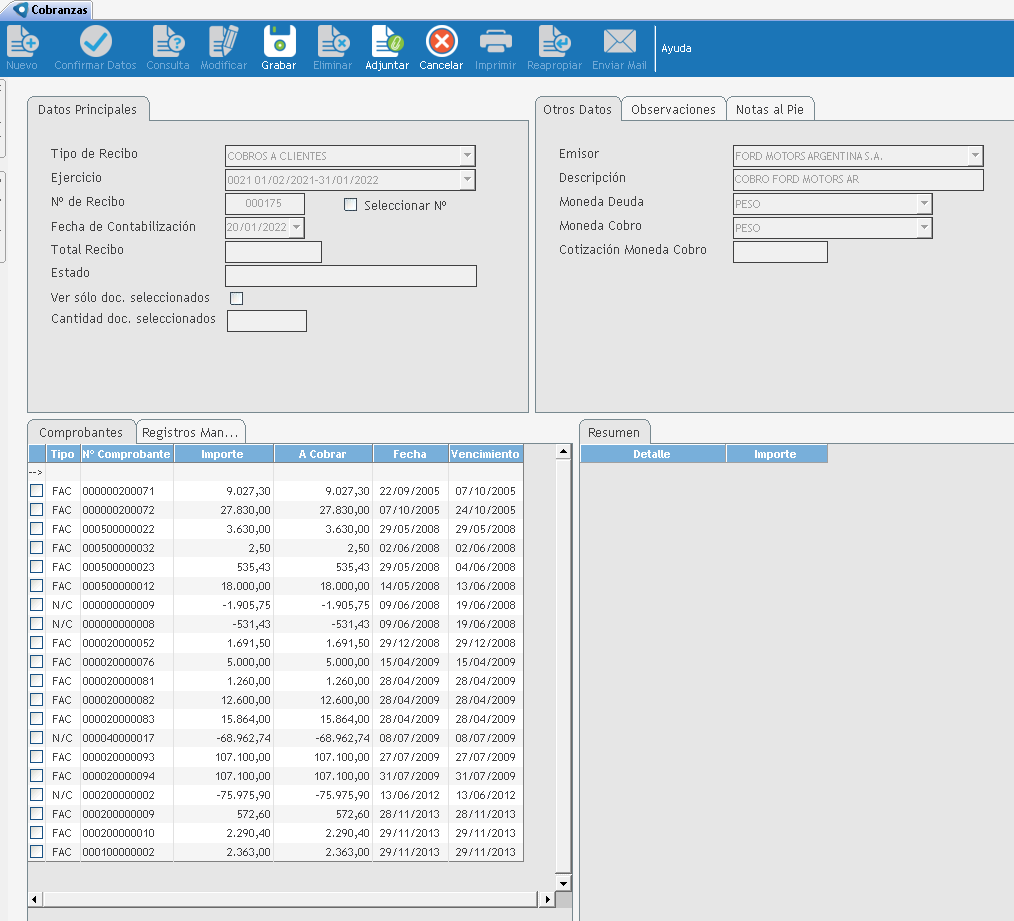Expand the Moneda Cobro dropdown
The height and width of the screenshot is (921, 1014).
923,228
